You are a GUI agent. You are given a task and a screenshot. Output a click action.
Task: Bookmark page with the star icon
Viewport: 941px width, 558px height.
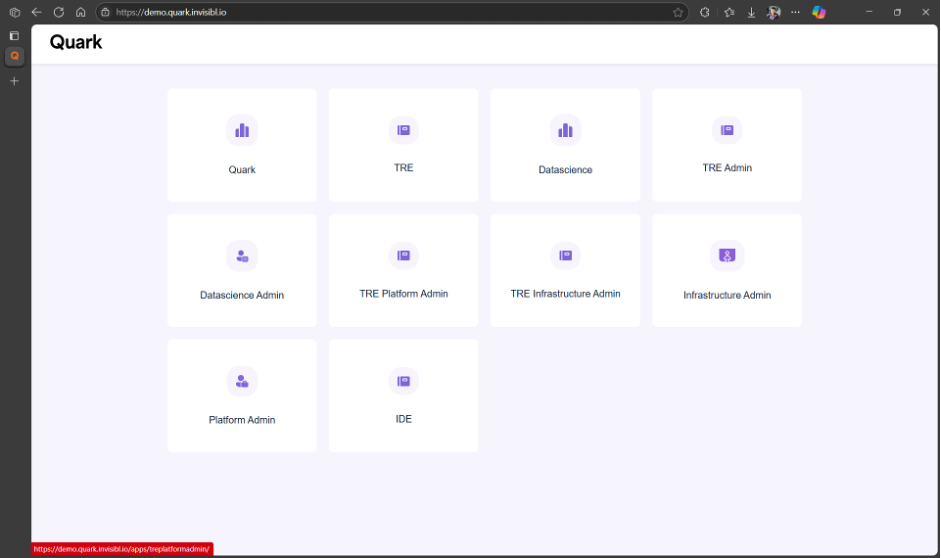(x=678, y=12)
